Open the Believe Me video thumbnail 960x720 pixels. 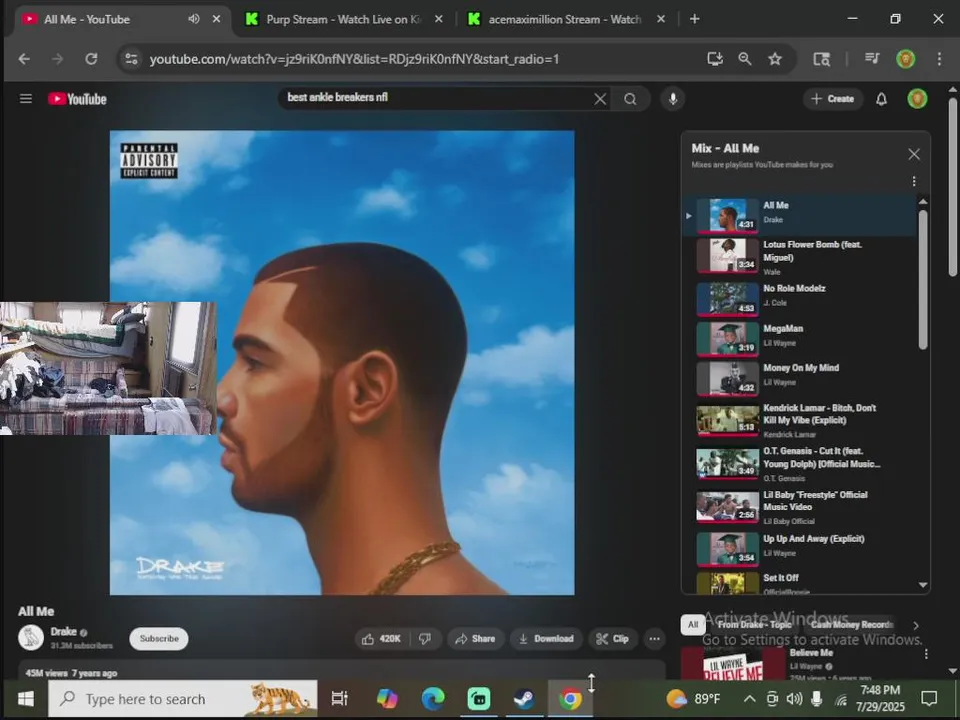pyautogui.click(x=733, y=664)
